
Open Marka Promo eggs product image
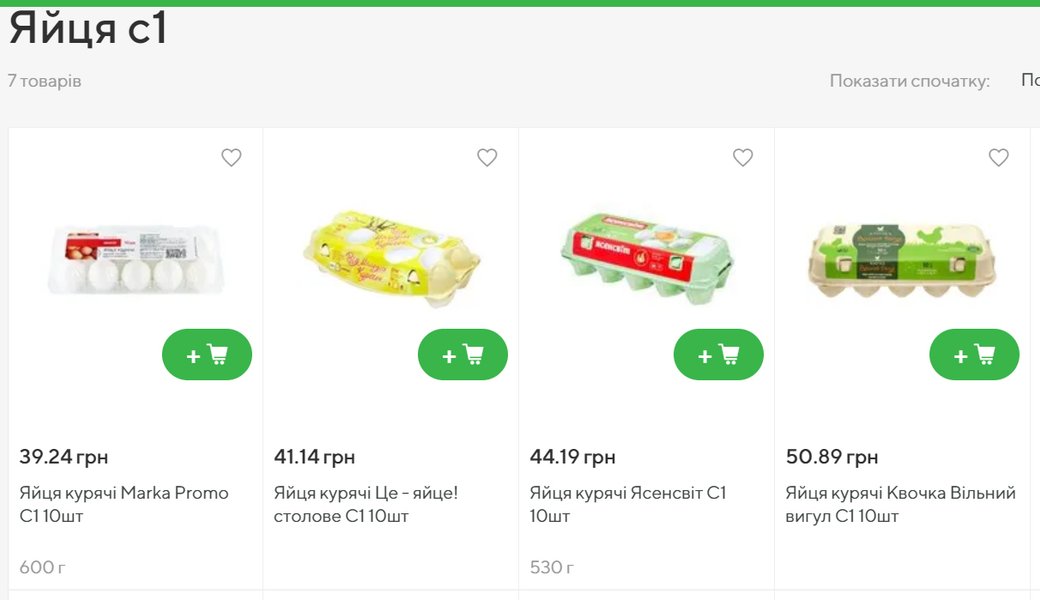coord(136,260)
